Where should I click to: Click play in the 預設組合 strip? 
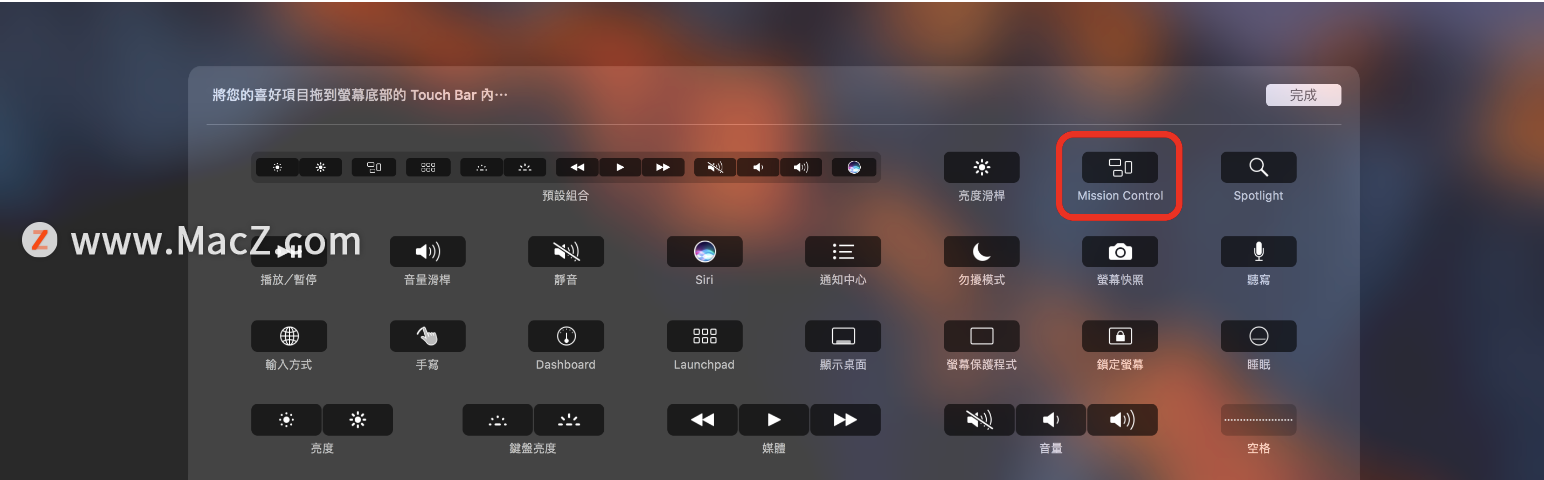[x=621, y=167]
